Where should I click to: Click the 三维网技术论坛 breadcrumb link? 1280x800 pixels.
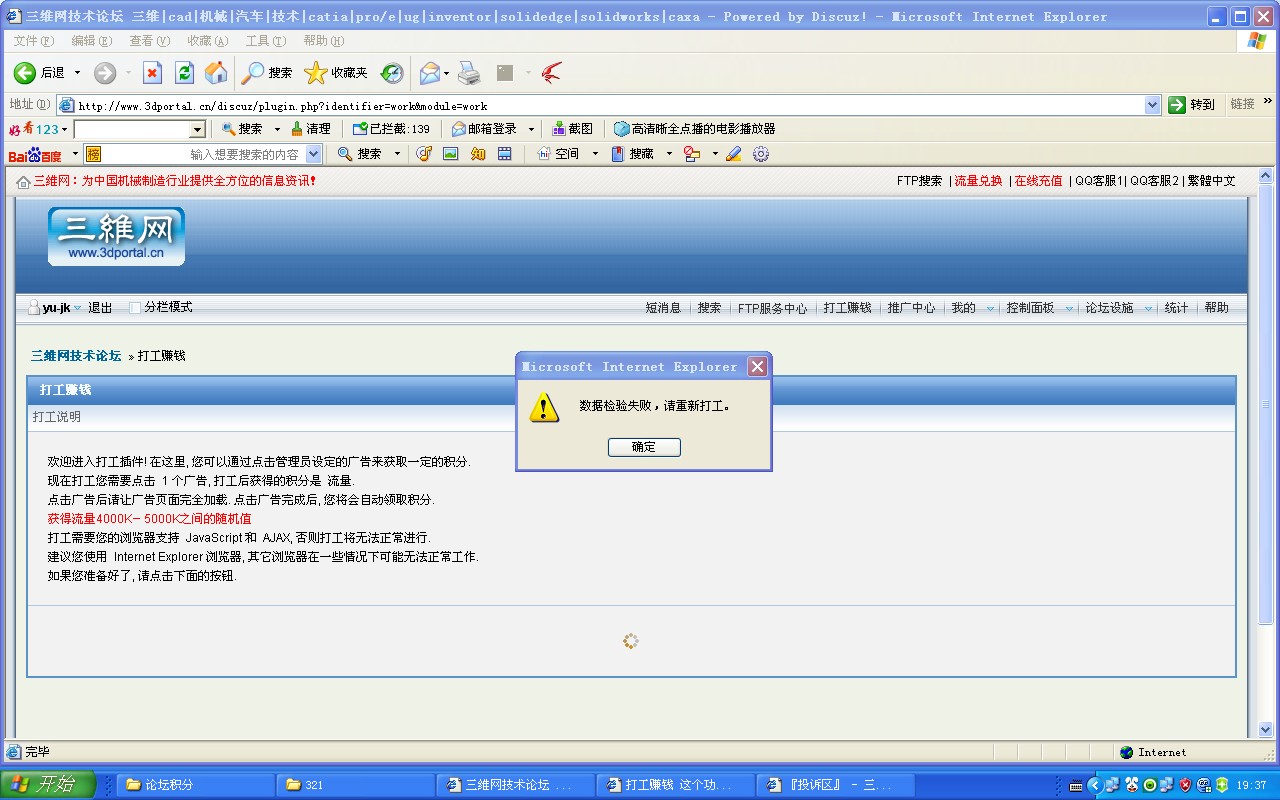tap(76, 356)
